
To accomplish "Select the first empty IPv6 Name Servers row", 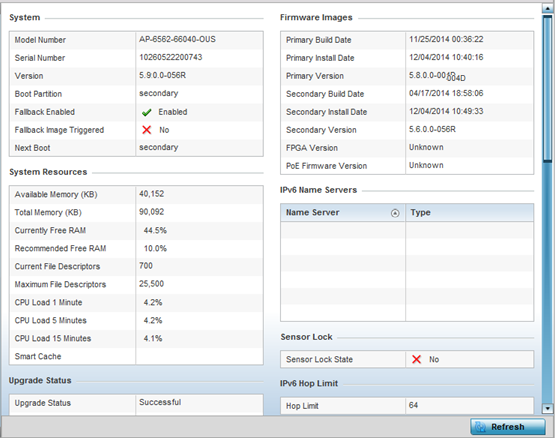I will point(407,230).
